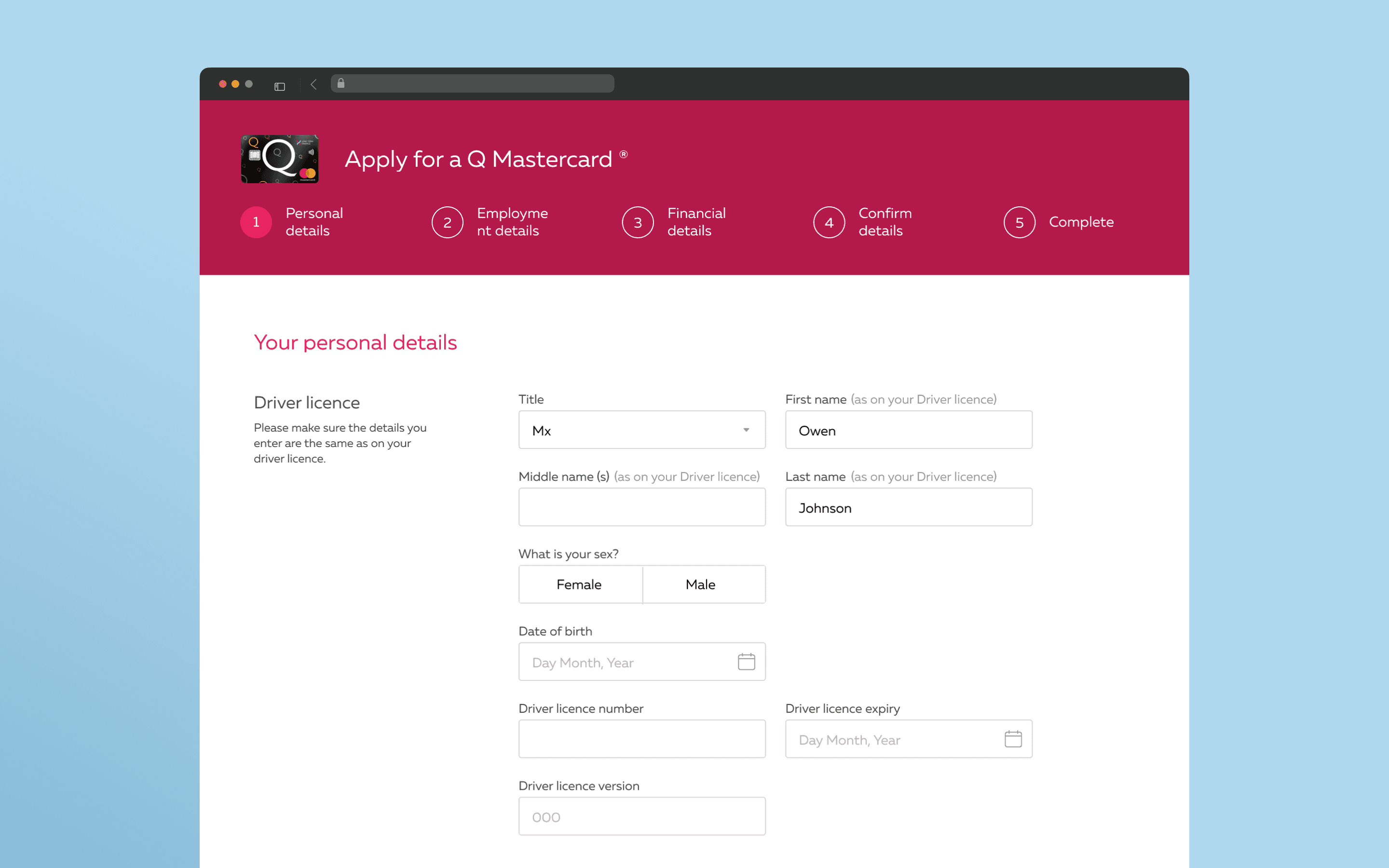
Task: Select step 1 Personal details
Action: click(x=292, y=222)
